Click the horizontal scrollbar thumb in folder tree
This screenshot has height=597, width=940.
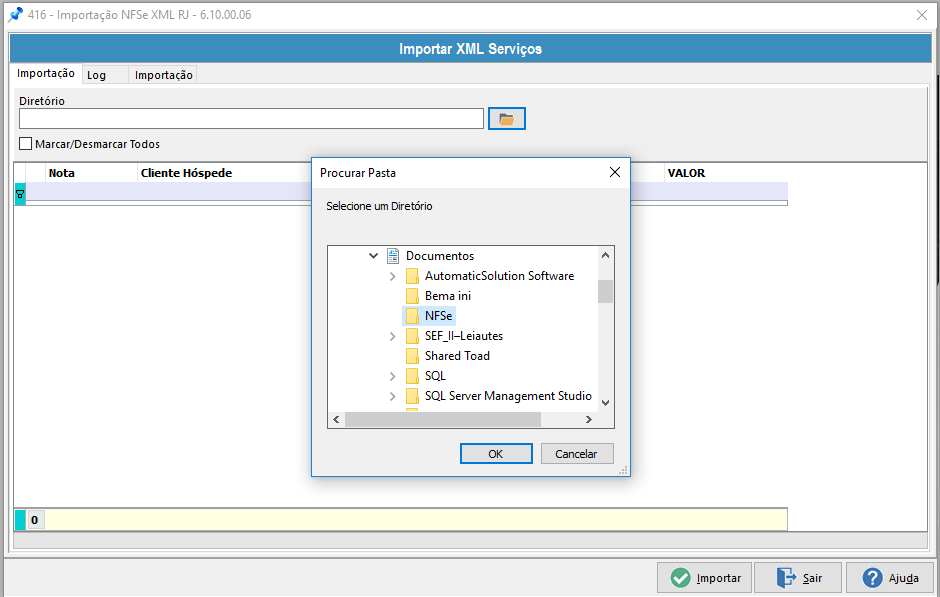[x=443, y=420]
